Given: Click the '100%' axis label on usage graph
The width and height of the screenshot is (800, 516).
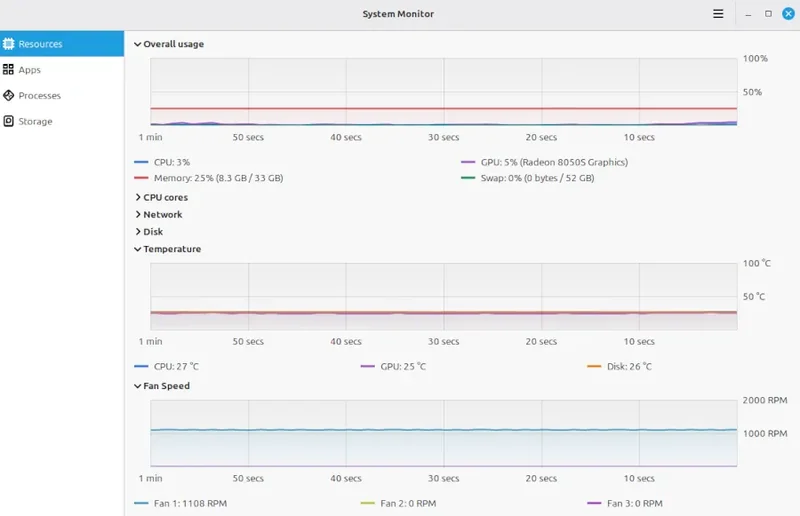Looking at the screenshot, I should pos(755,58).
